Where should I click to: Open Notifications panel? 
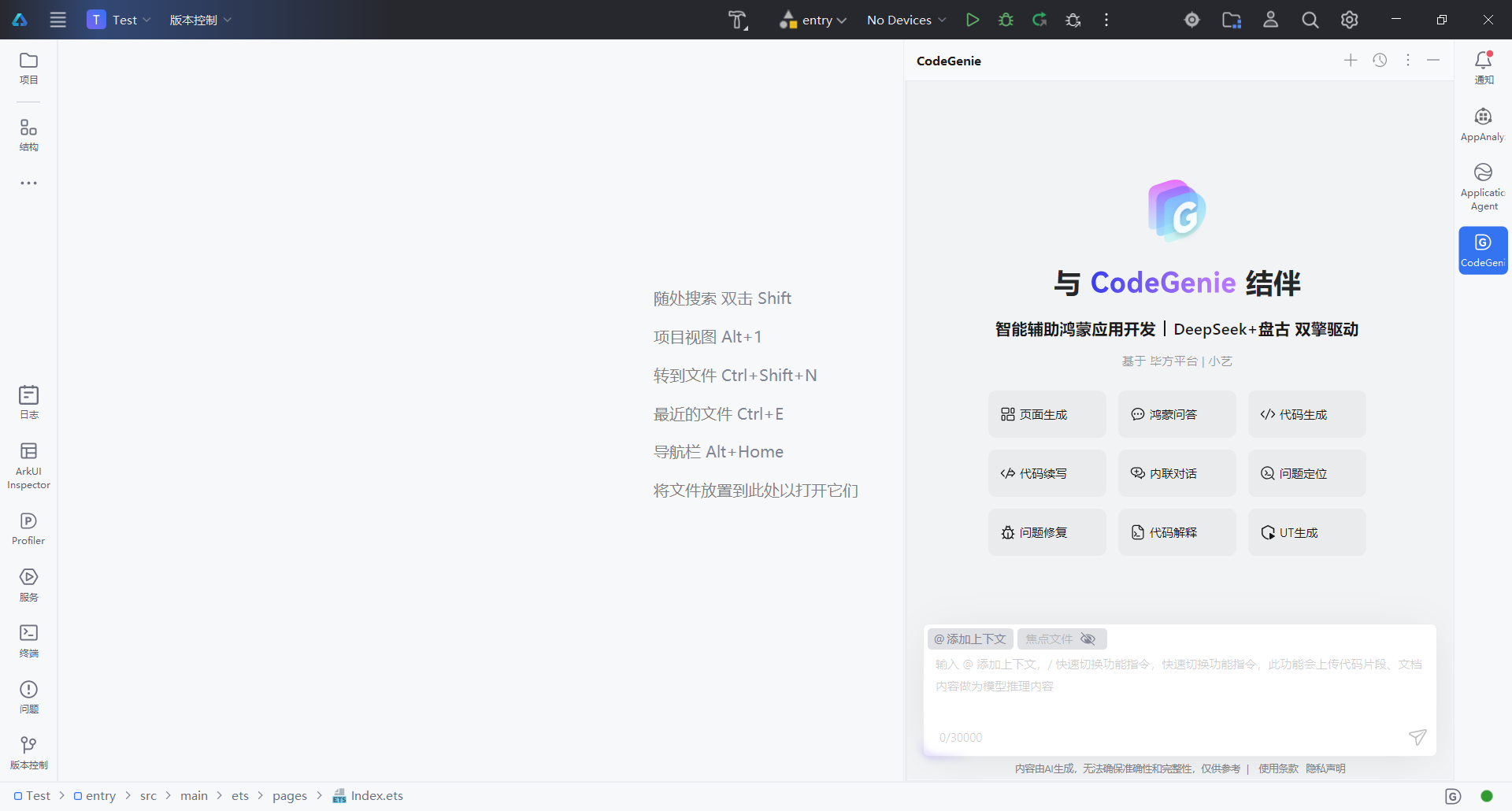[1484, 68]
